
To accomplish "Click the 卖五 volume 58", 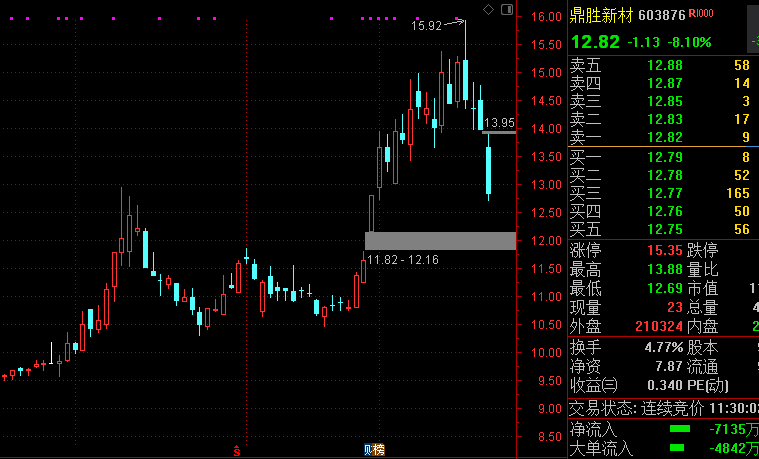I will (x=742, y=65).
